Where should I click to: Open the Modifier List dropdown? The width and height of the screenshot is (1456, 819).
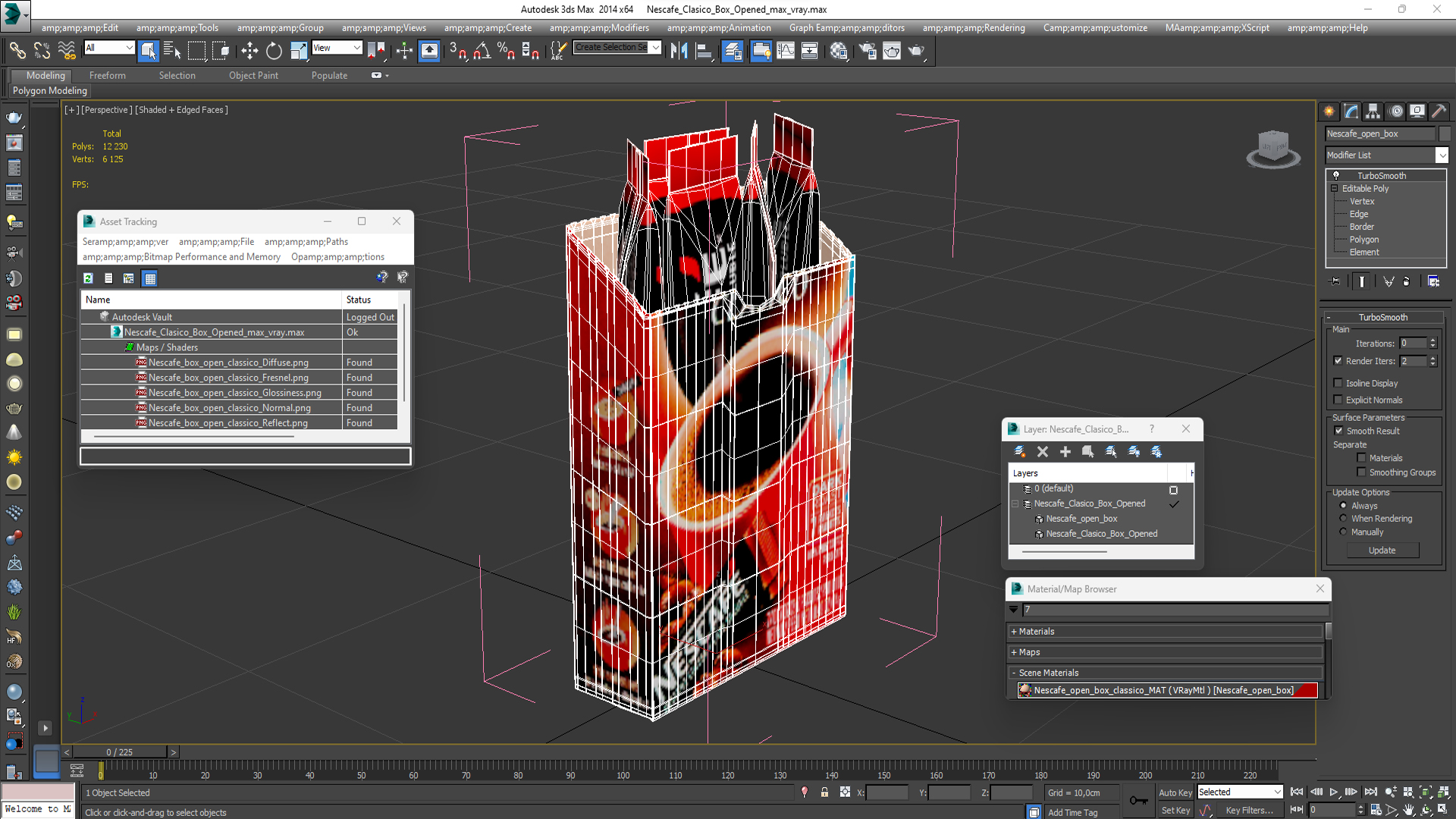point(1442,155)
